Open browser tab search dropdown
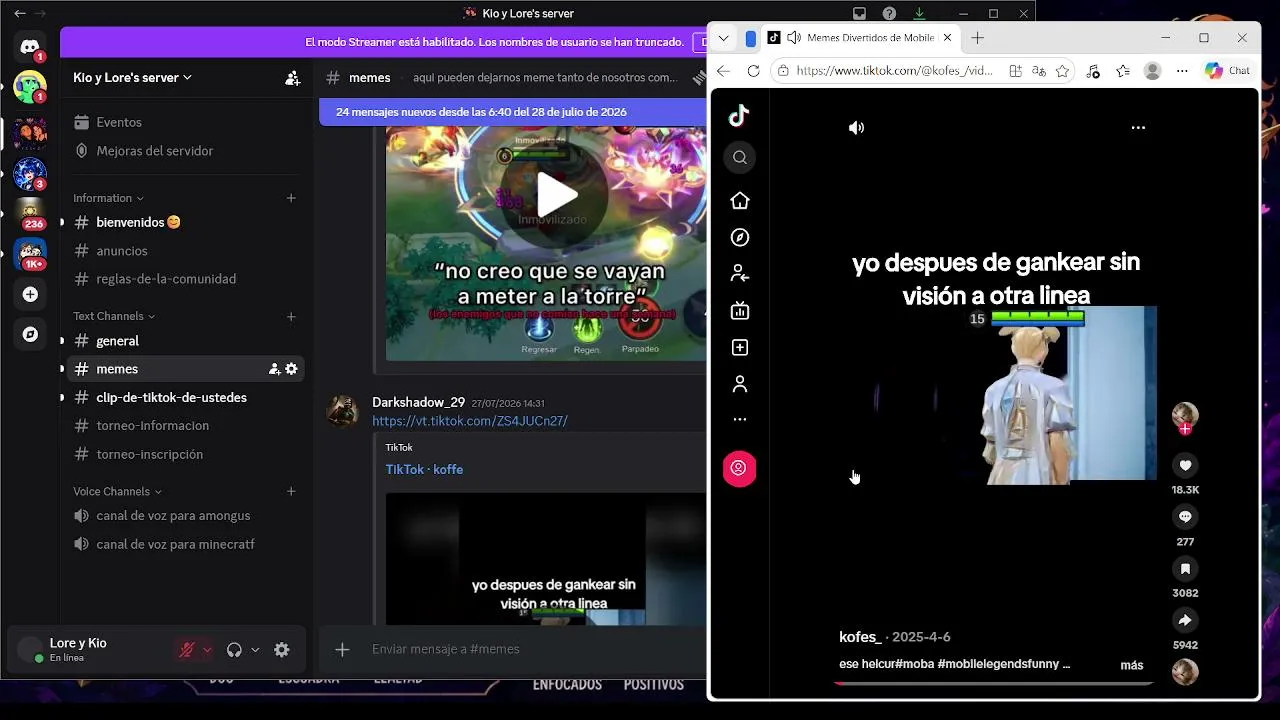The height and width of the screenshot is (720, 1280). click(724, 38)
